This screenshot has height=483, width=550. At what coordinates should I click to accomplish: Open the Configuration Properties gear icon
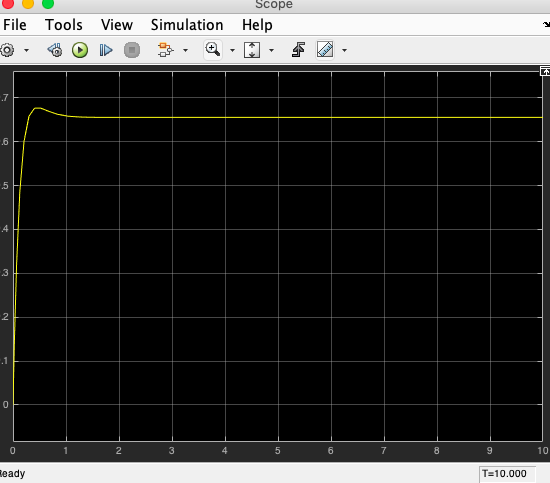tap(7, 50)
